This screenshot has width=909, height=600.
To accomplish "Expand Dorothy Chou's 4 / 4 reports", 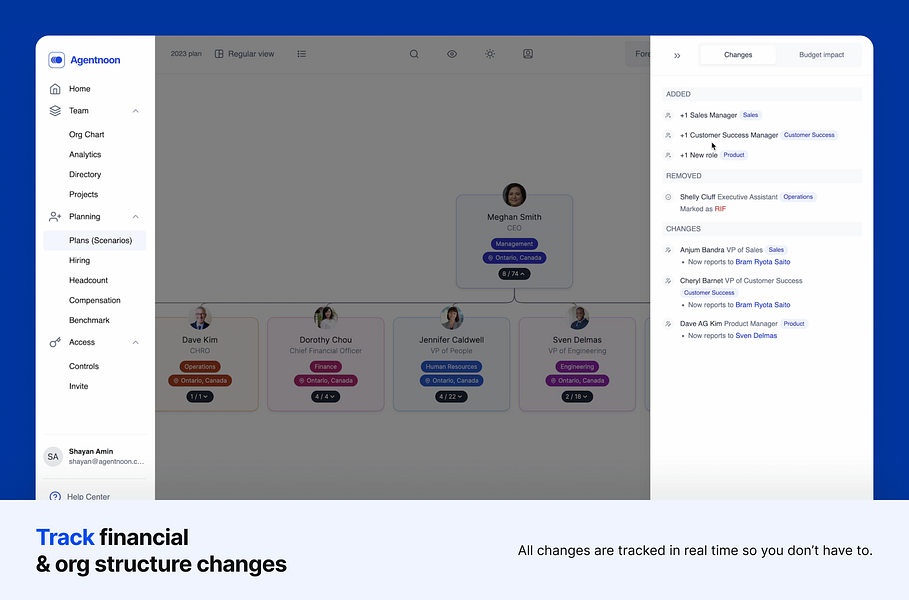I will click(325, 397).
